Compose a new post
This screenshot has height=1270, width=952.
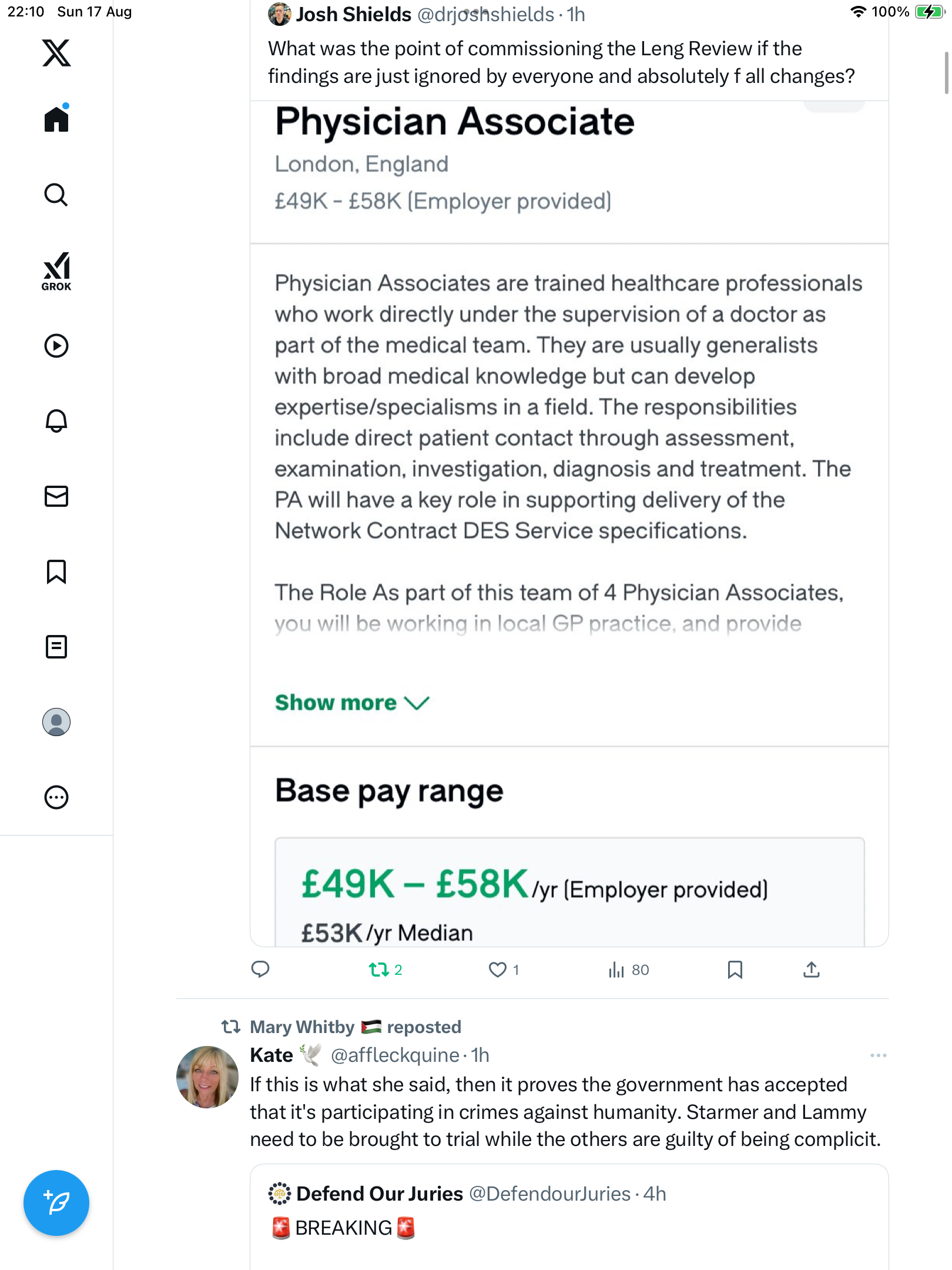pyautogui.click(x=56, y=1203)
